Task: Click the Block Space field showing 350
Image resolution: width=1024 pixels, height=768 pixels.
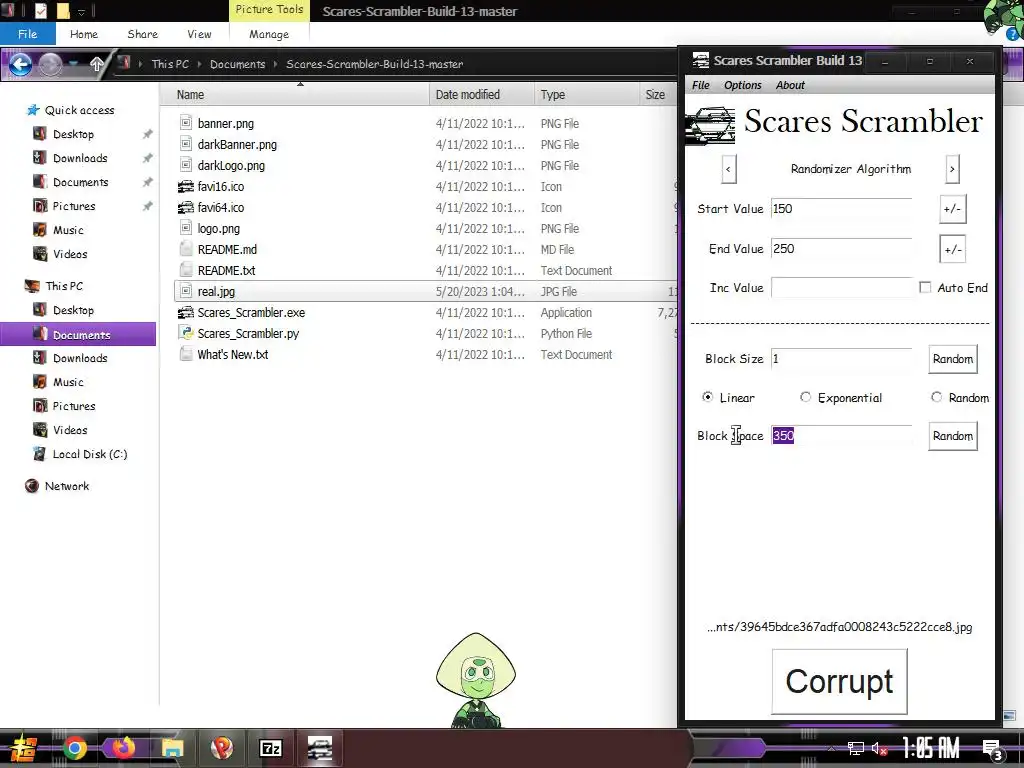Action: 841,436
